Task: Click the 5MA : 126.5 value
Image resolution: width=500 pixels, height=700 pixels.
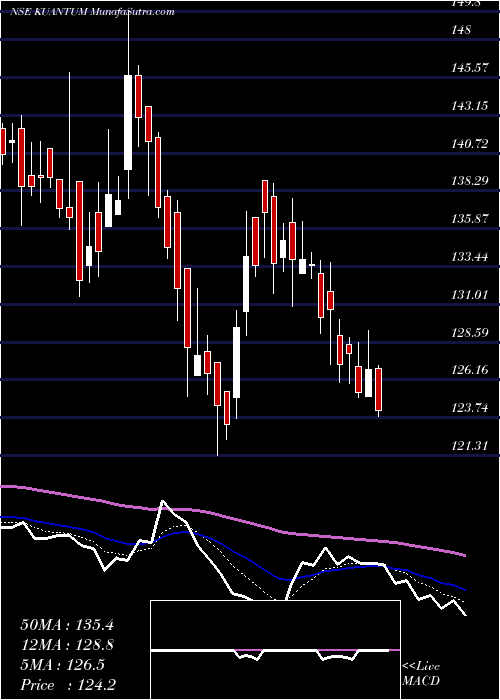Action: (62, 665)
